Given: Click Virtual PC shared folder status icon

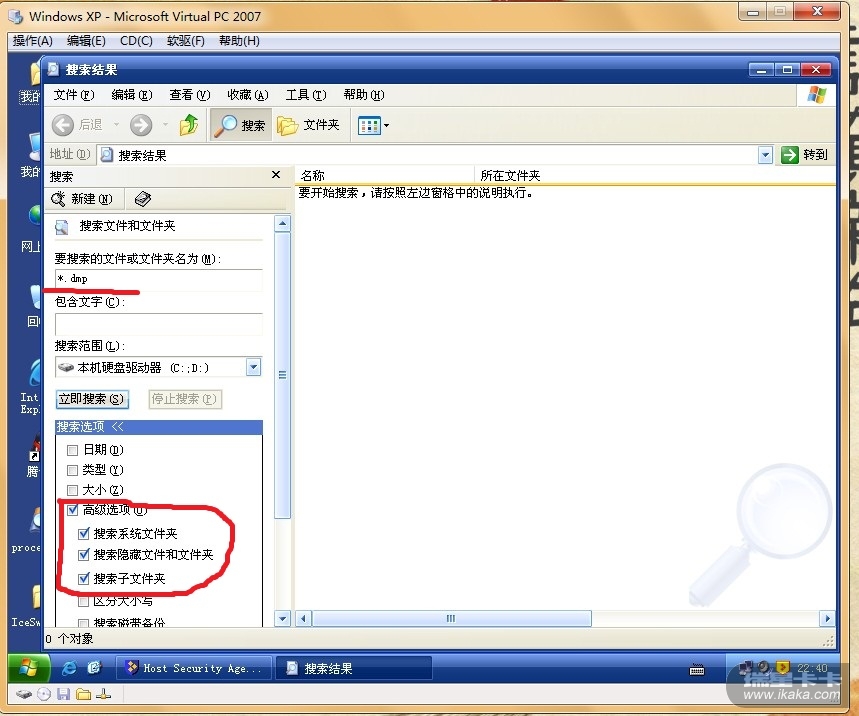Looking at the screenshot, I should tap(83, 695).
